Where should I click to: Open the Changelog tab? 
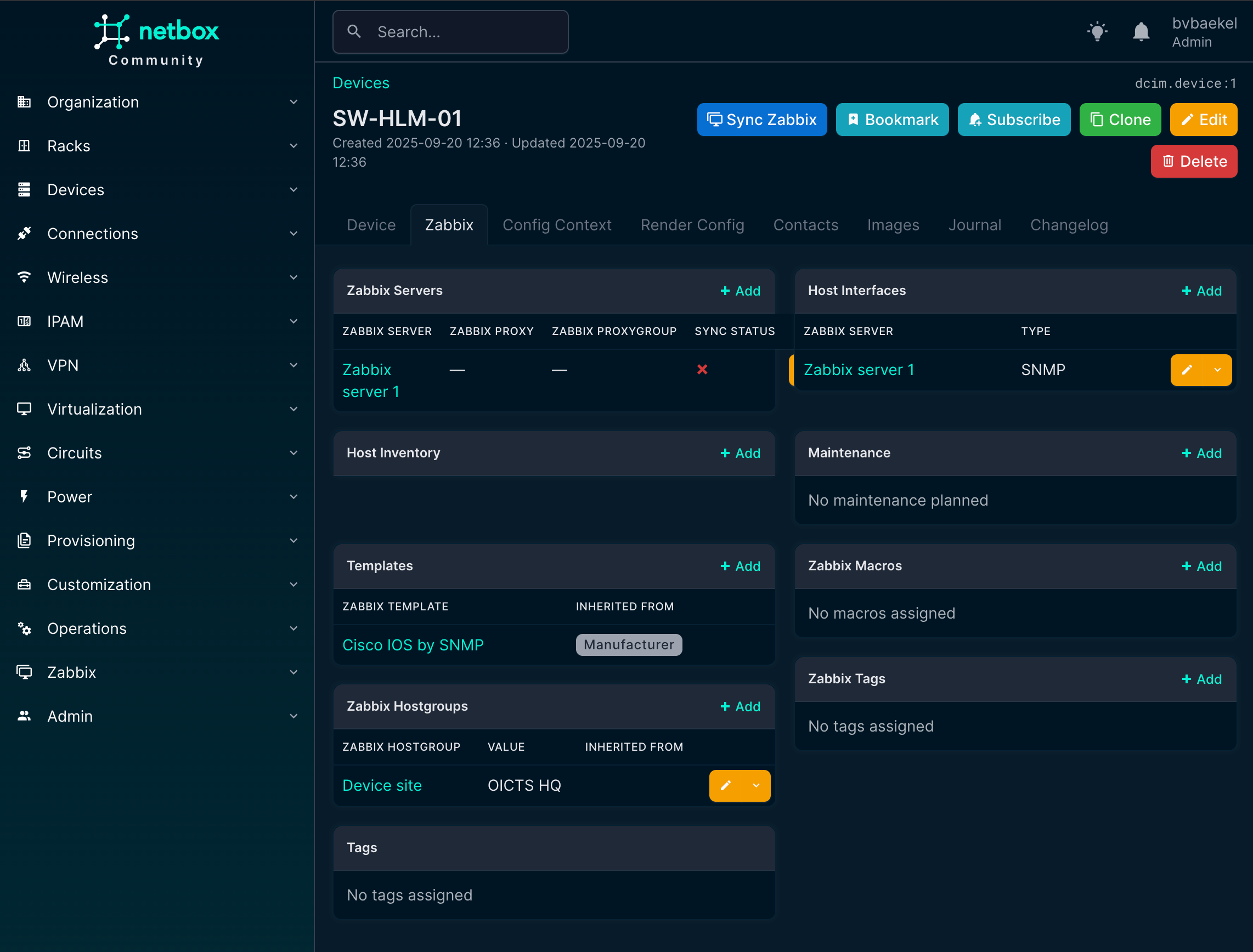1069,225
